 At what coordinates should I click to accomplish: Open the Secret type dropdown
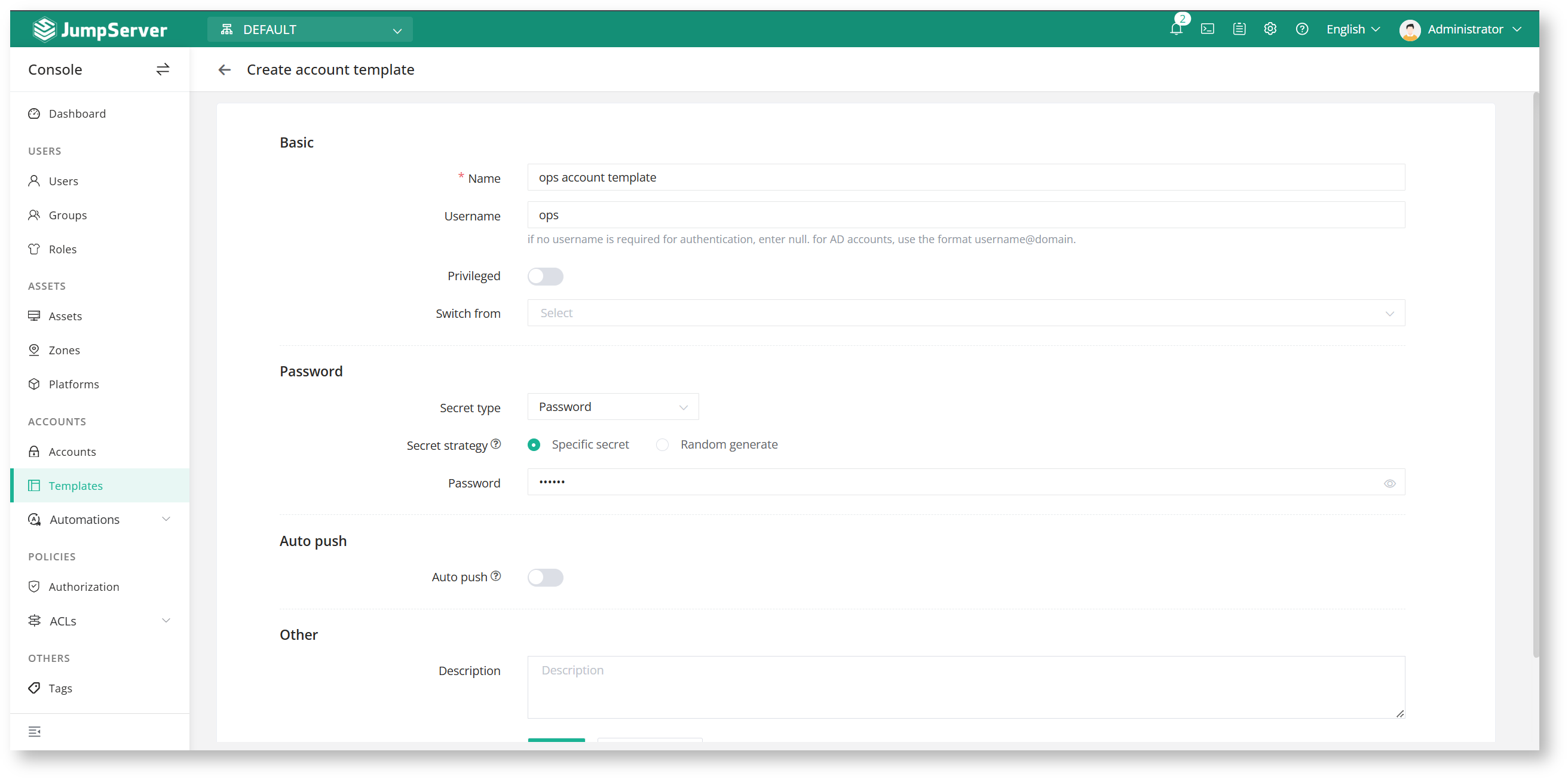click(613, 407)
